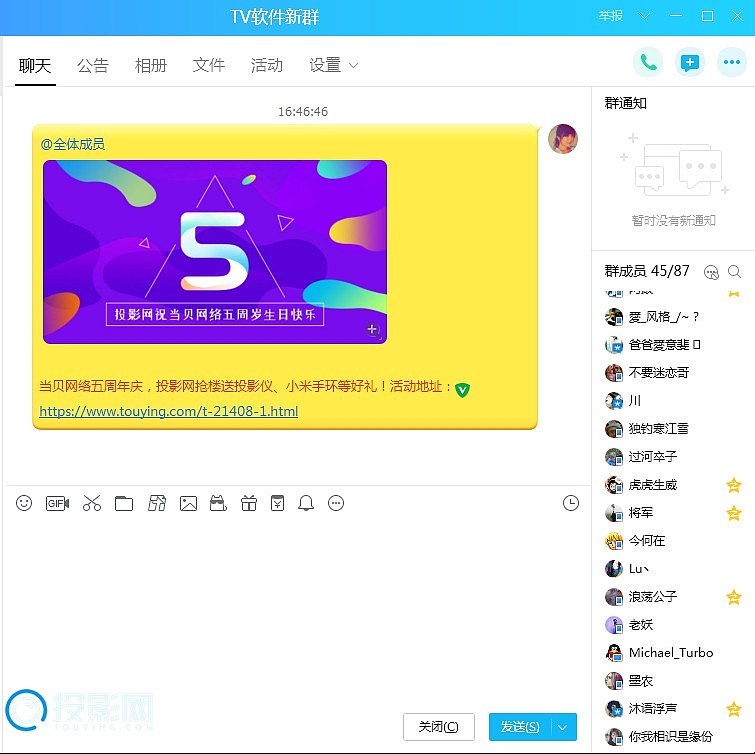Screen dimensions: 755x754
Task: Open the three-dots more options button
Action: [x=731, y=62]
